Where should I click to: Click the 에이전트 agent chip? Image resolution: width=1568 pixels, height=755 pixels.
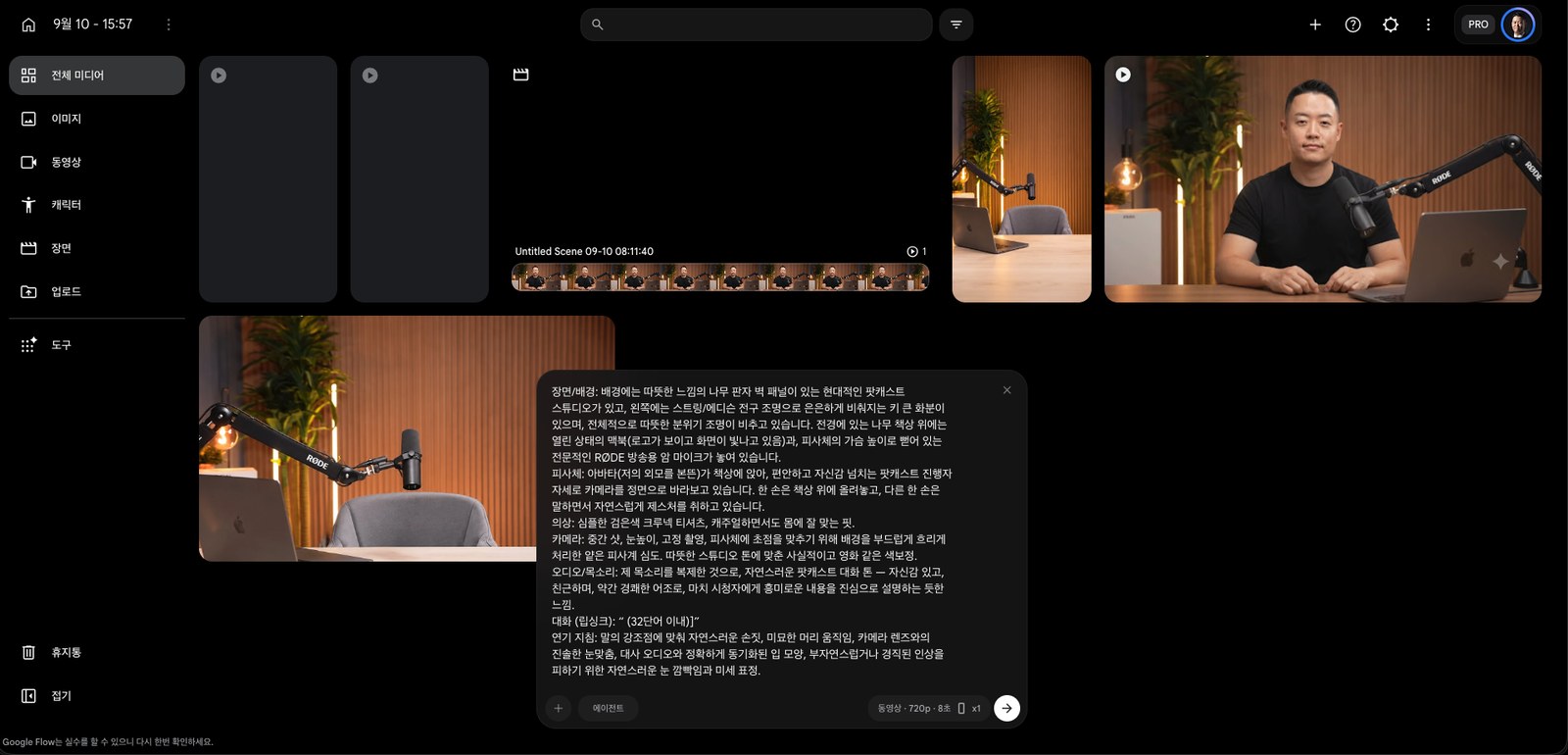[x=608, y=708]
